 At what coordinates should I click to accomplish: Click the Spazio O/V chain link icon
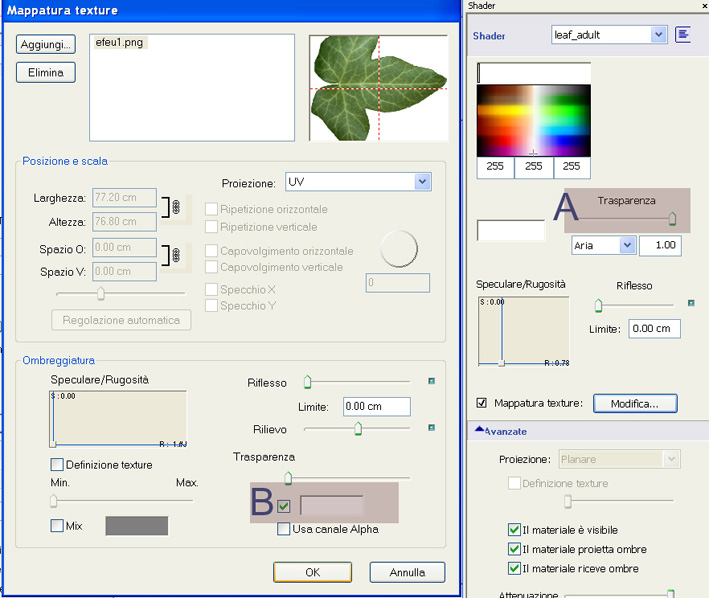[175, 257]
